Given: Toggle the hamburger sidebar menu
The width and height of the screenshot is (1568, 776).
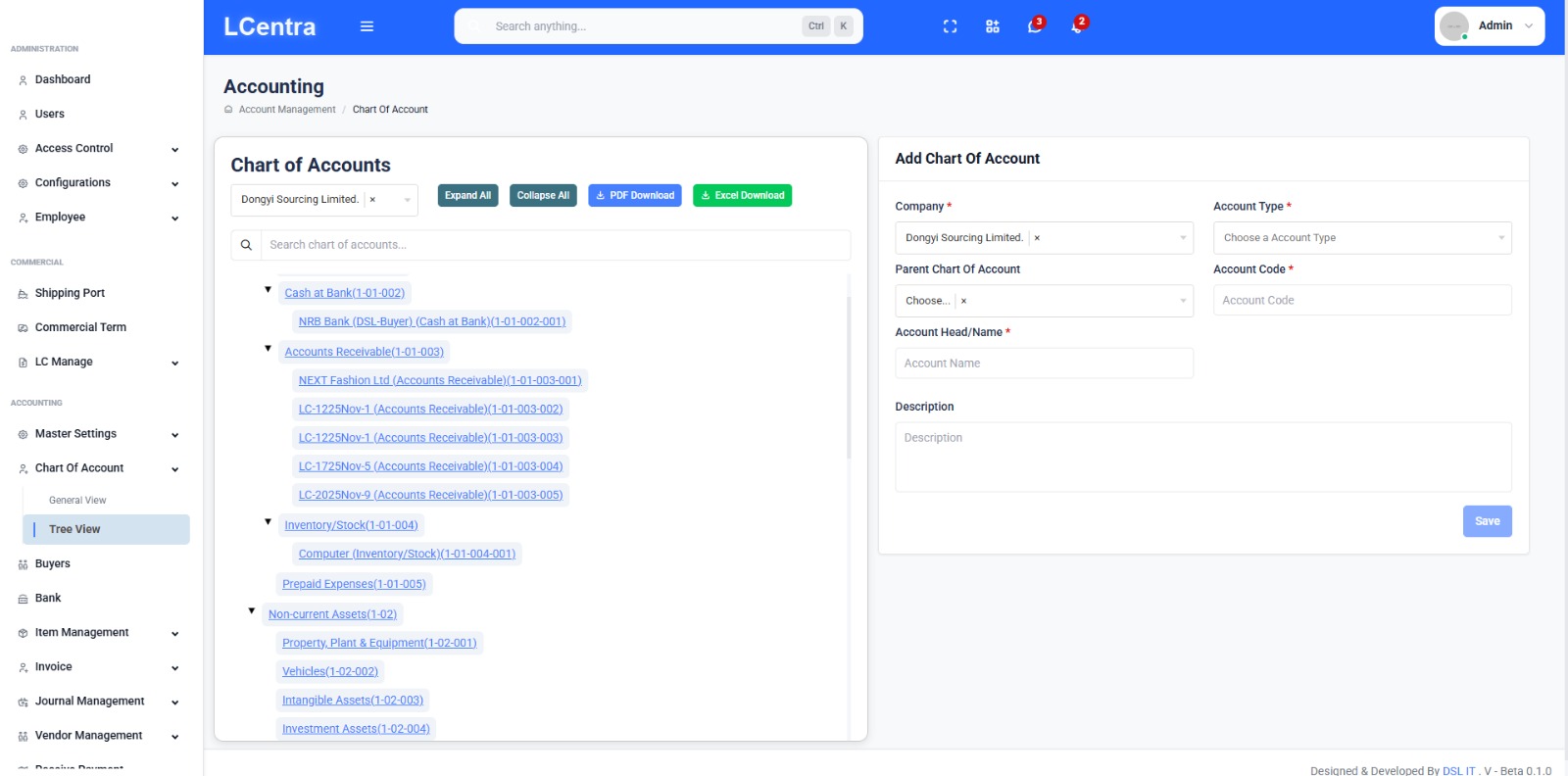Looking at the screenshot, I should pyautogui.click(x=367, y=26).
